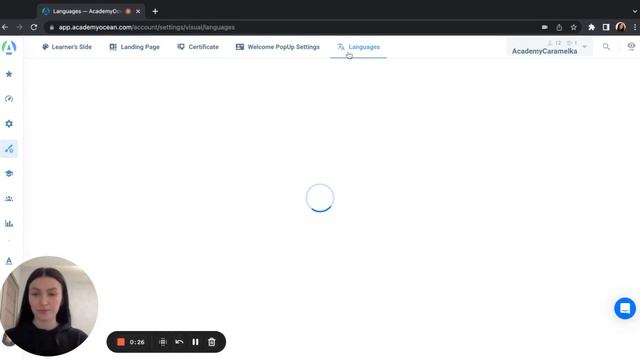Image resolution: width=640 pixels, height=360 pixels.
Task: Open the Chrome profile avatar
Action: coord(621,27)
